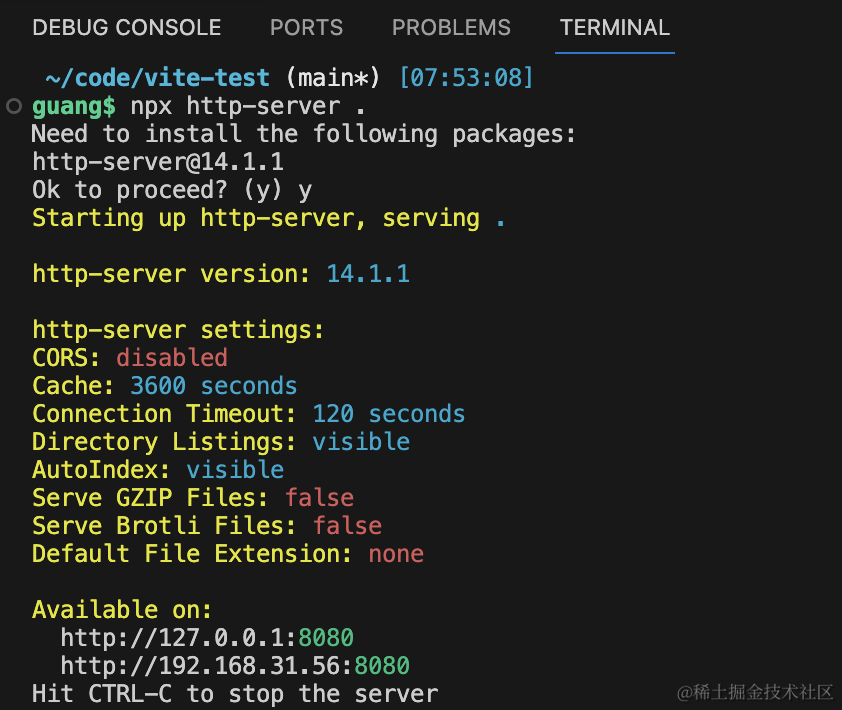This screenshot has width=842, height=710.
Task: Open the http://192.168.31.56:8080 link
Action: coord(235,666)
